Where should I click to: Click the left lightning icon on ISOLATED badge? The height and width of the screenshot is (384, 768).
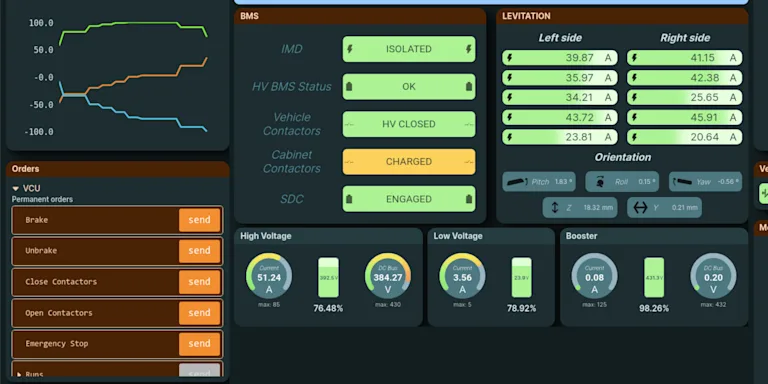[349, 49]
